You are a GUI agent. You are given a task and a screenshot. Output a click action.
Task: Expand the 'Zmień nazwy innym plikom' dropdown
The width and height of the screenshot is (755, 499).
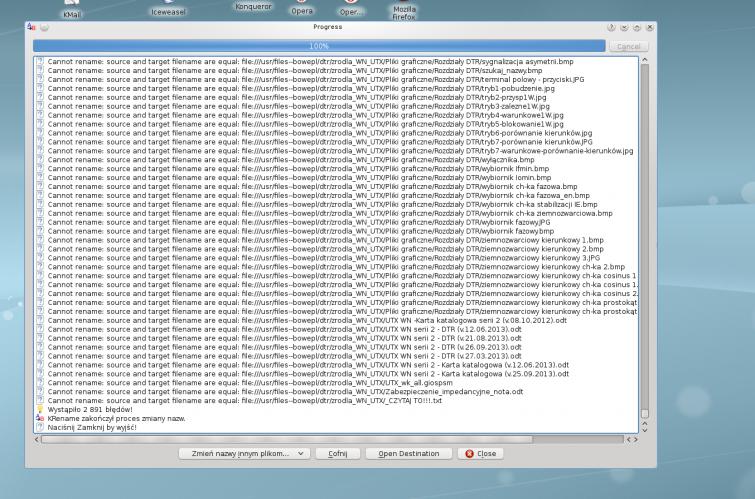[243, 453]
